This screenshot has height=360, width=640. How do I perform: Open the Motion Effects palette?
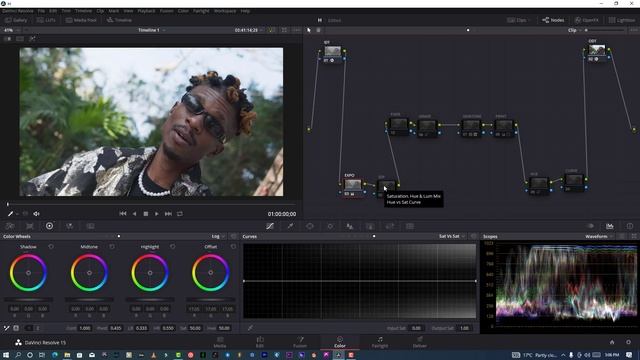(90, 226)
